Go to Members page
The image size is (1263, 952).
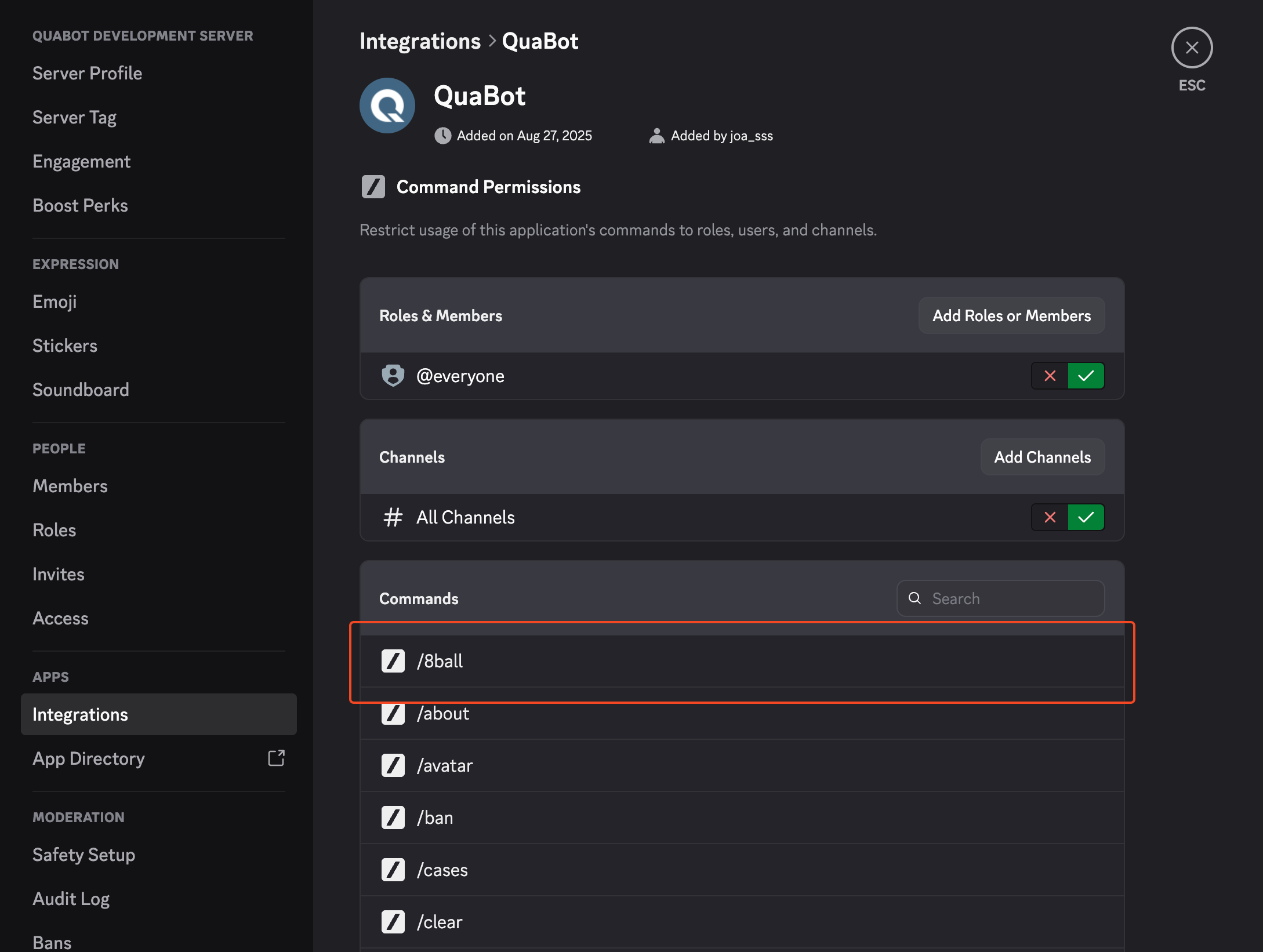click(x=158, y=486)
